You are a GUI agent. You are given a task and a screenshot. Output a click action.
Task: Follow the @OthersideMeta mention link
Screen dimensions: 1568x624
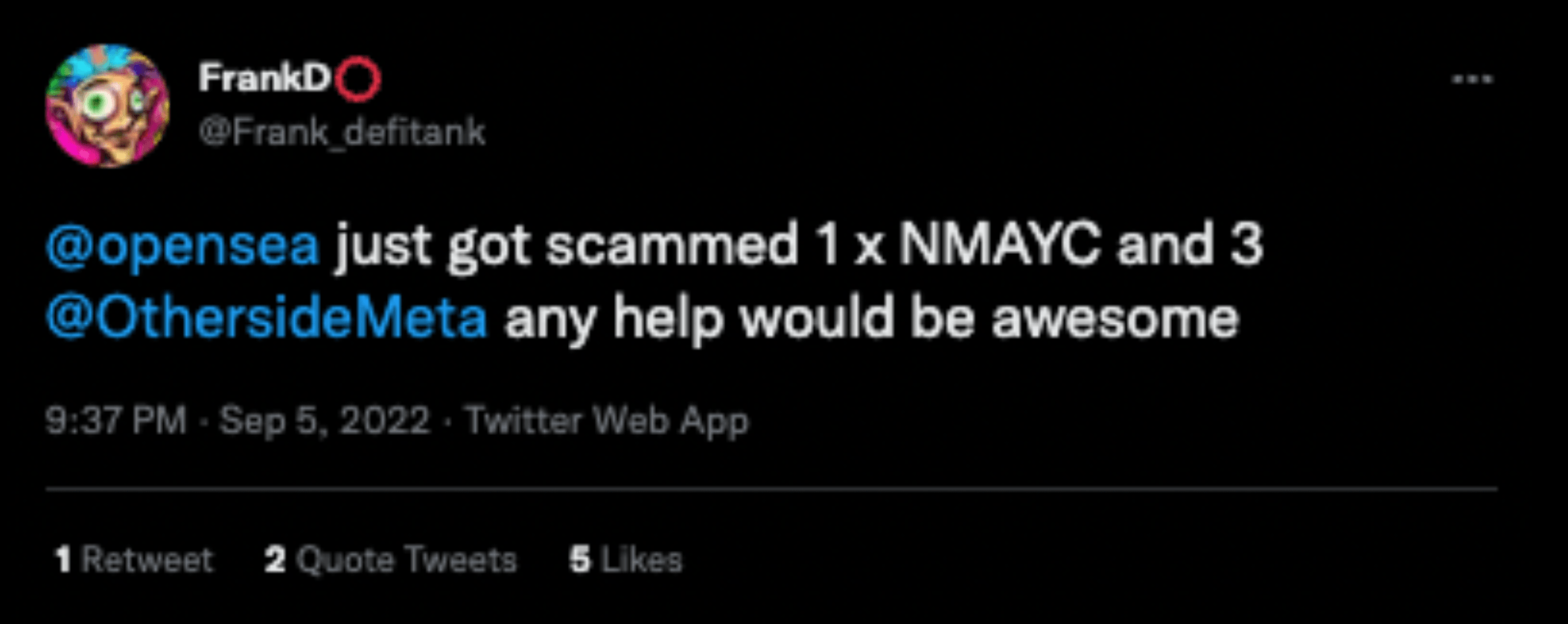267,317
